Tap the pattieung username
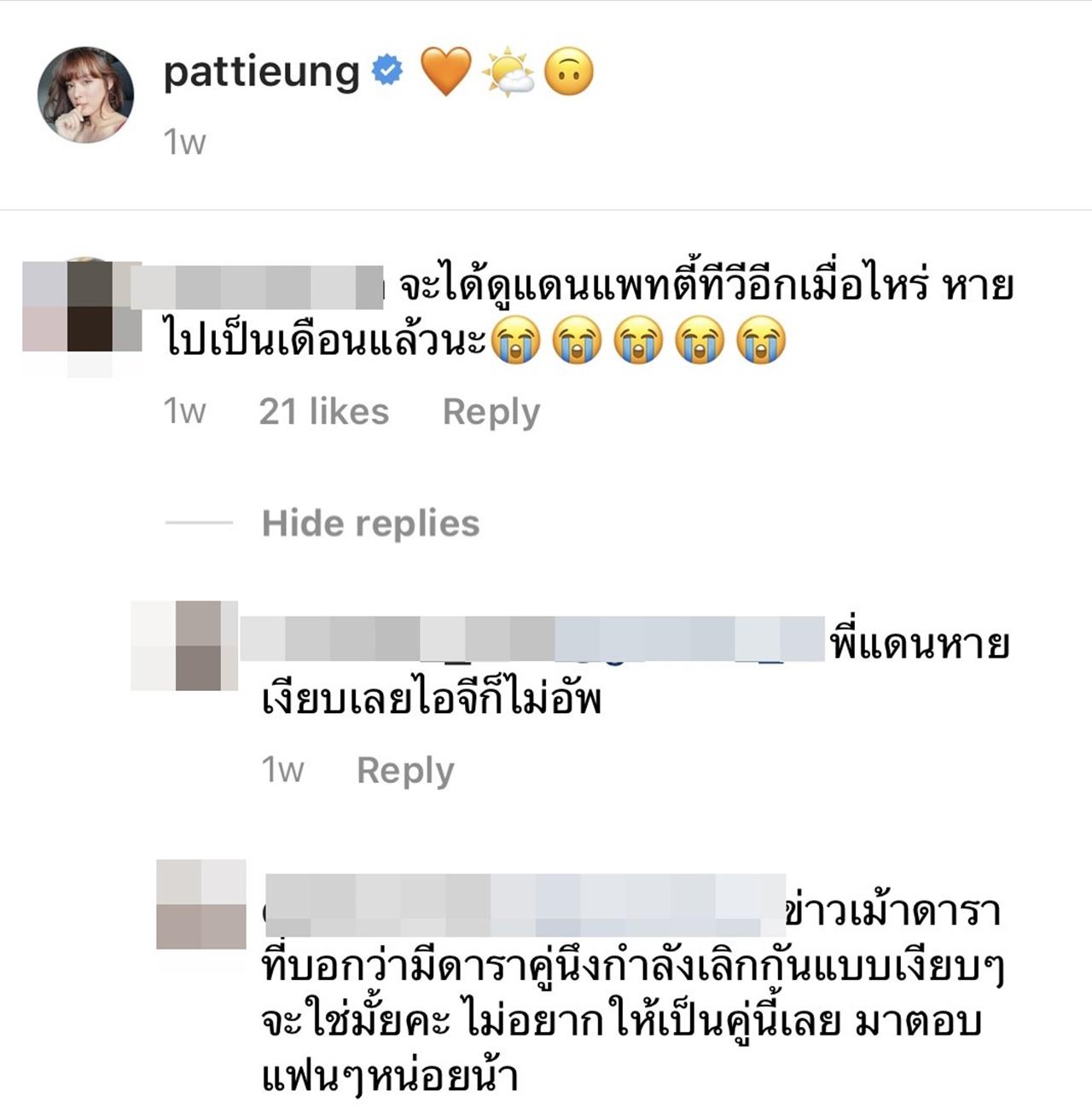This screenshot has width=1092, height=1114. pyautogui.click(x=261, y=73)
